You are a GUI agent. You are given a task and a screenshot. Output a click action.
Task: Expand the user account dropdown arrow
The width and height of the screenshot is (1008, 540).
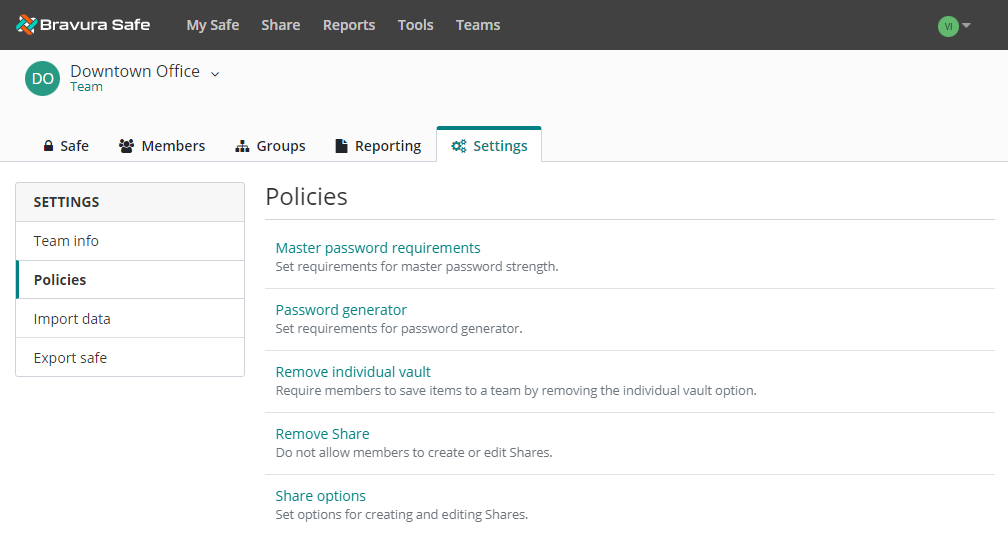tap(966, 26)
